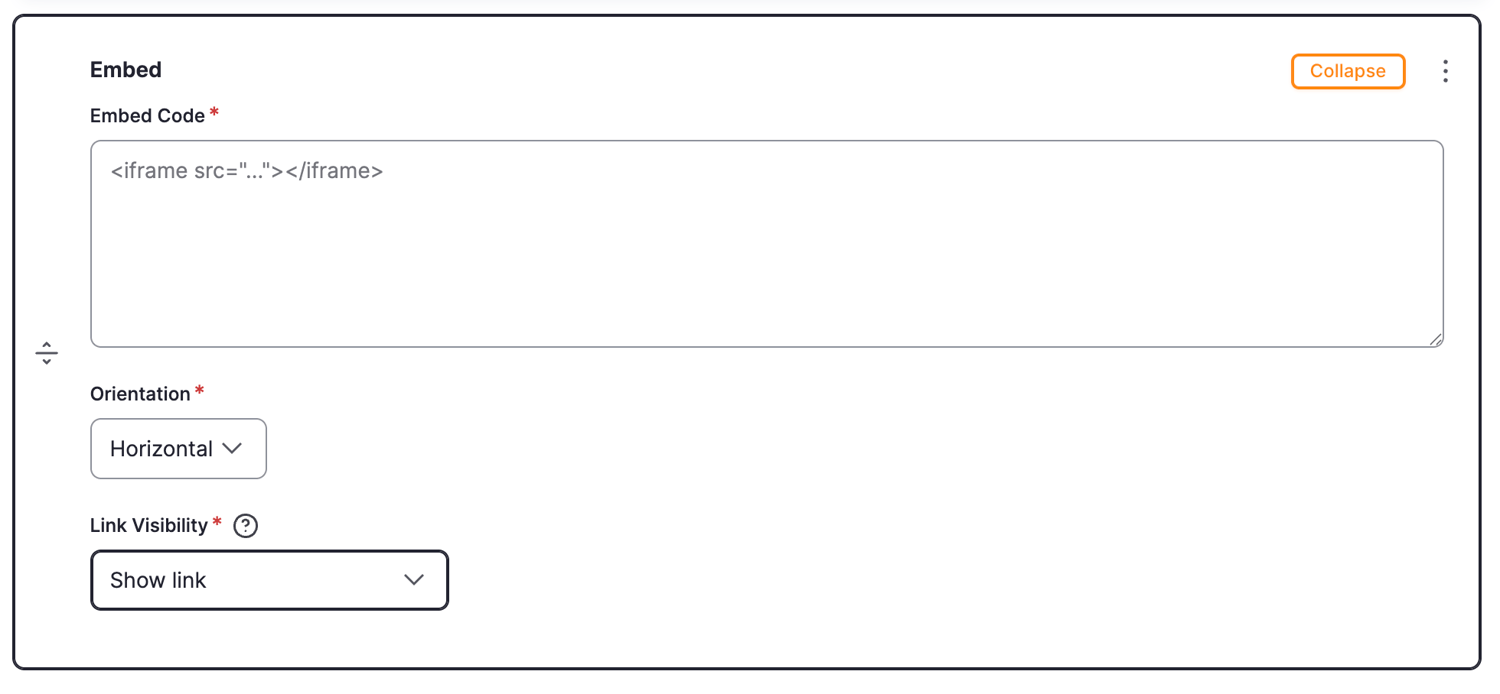
Task: Click the red asterisk next to Orientation
Action: tap(199, 391)
